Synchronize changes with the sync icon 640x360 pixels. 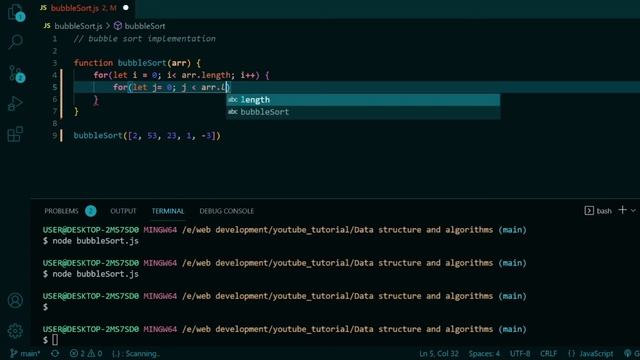(x=55, y=353)
